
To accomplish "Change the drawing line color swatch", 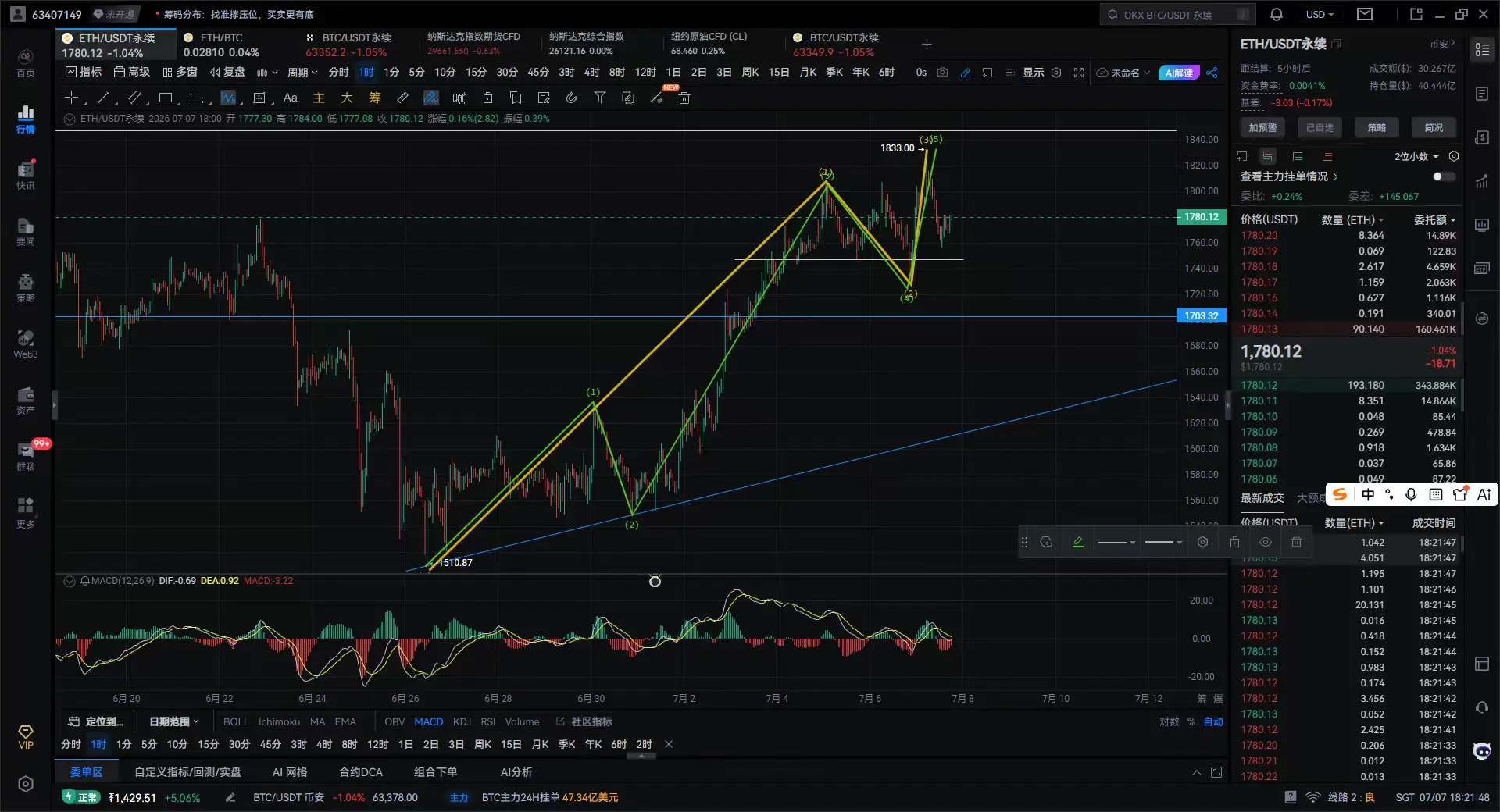I will (x=1078, y=542).
